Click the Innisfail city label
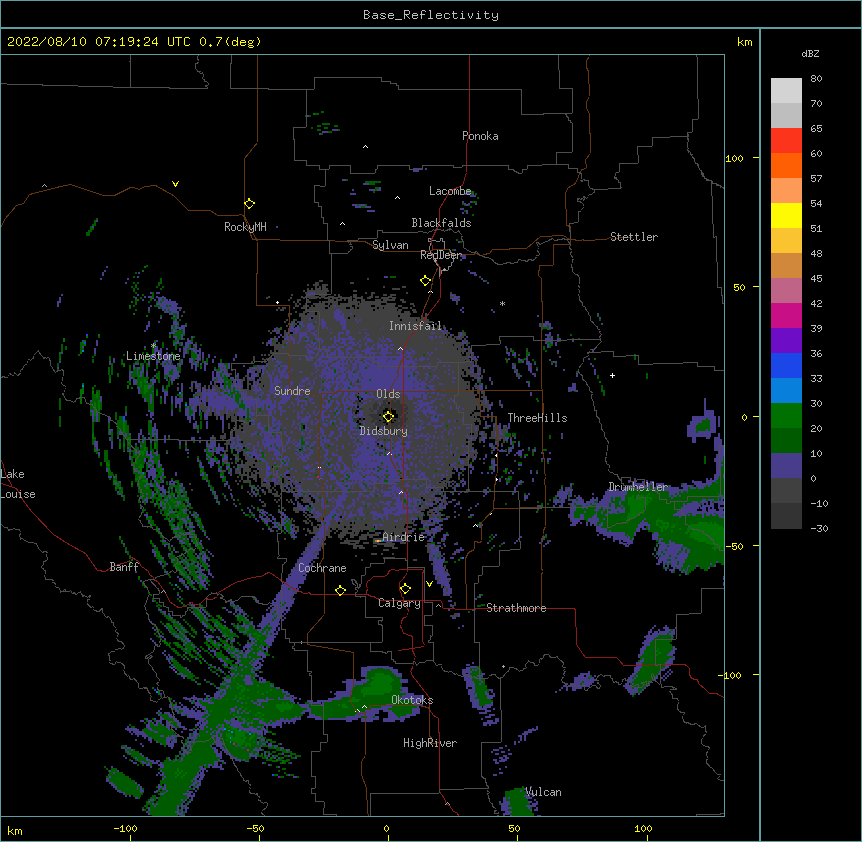 (416, 326)
